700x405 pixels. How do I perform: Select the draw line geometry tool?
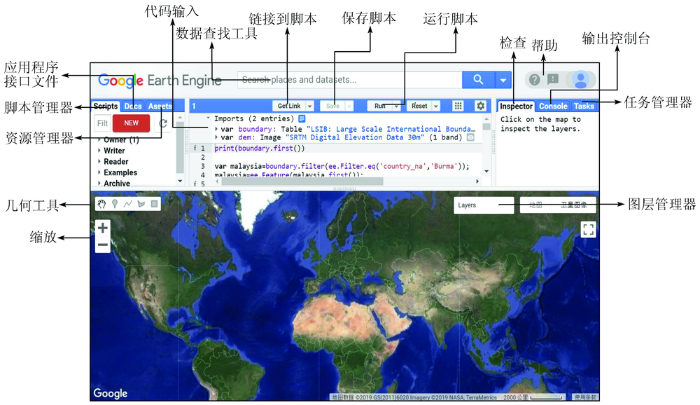click(128, 204)
